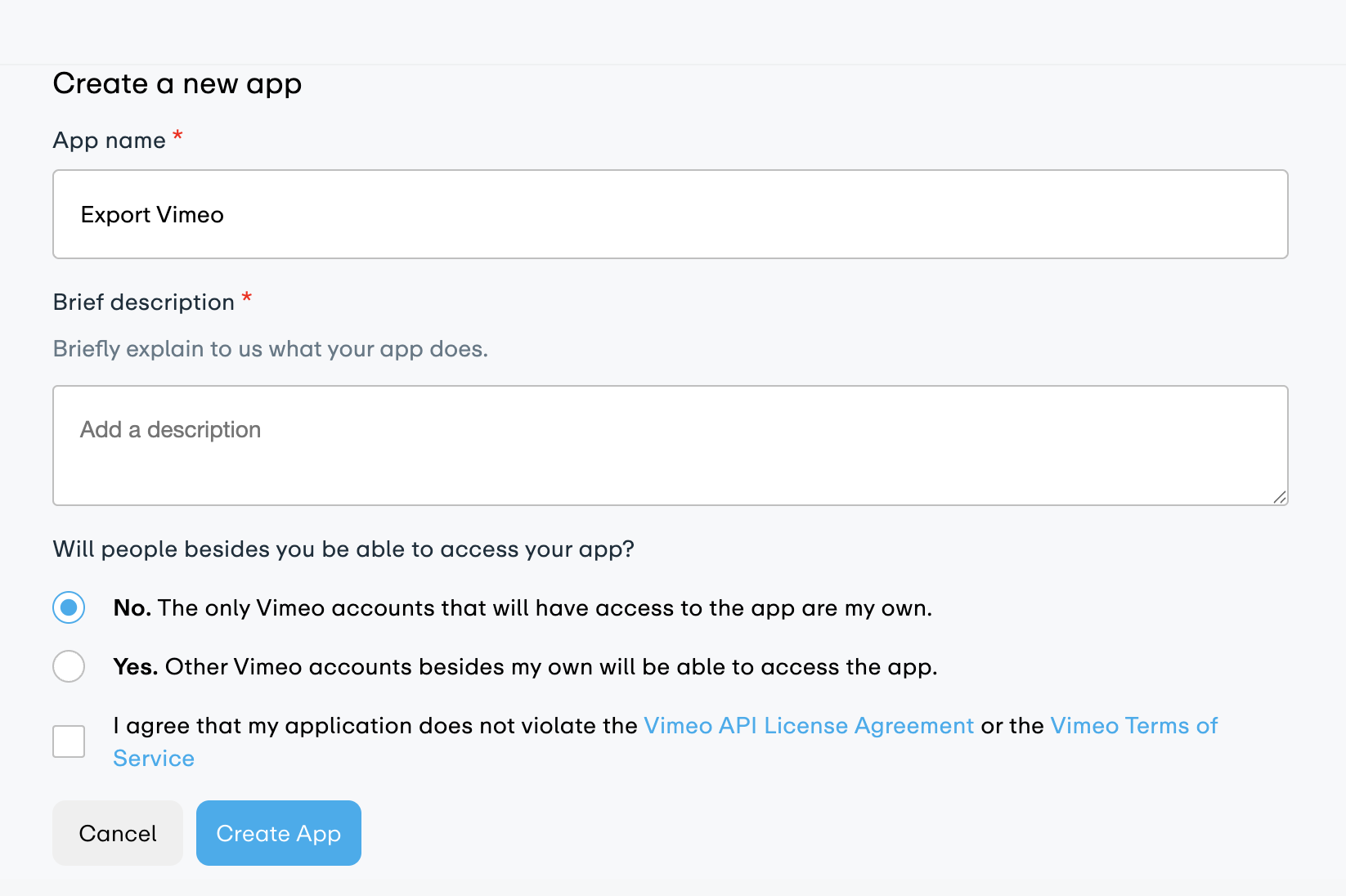Select the "Yes" other accounts radio button
Screen dimensions: 1346x896
69,666
